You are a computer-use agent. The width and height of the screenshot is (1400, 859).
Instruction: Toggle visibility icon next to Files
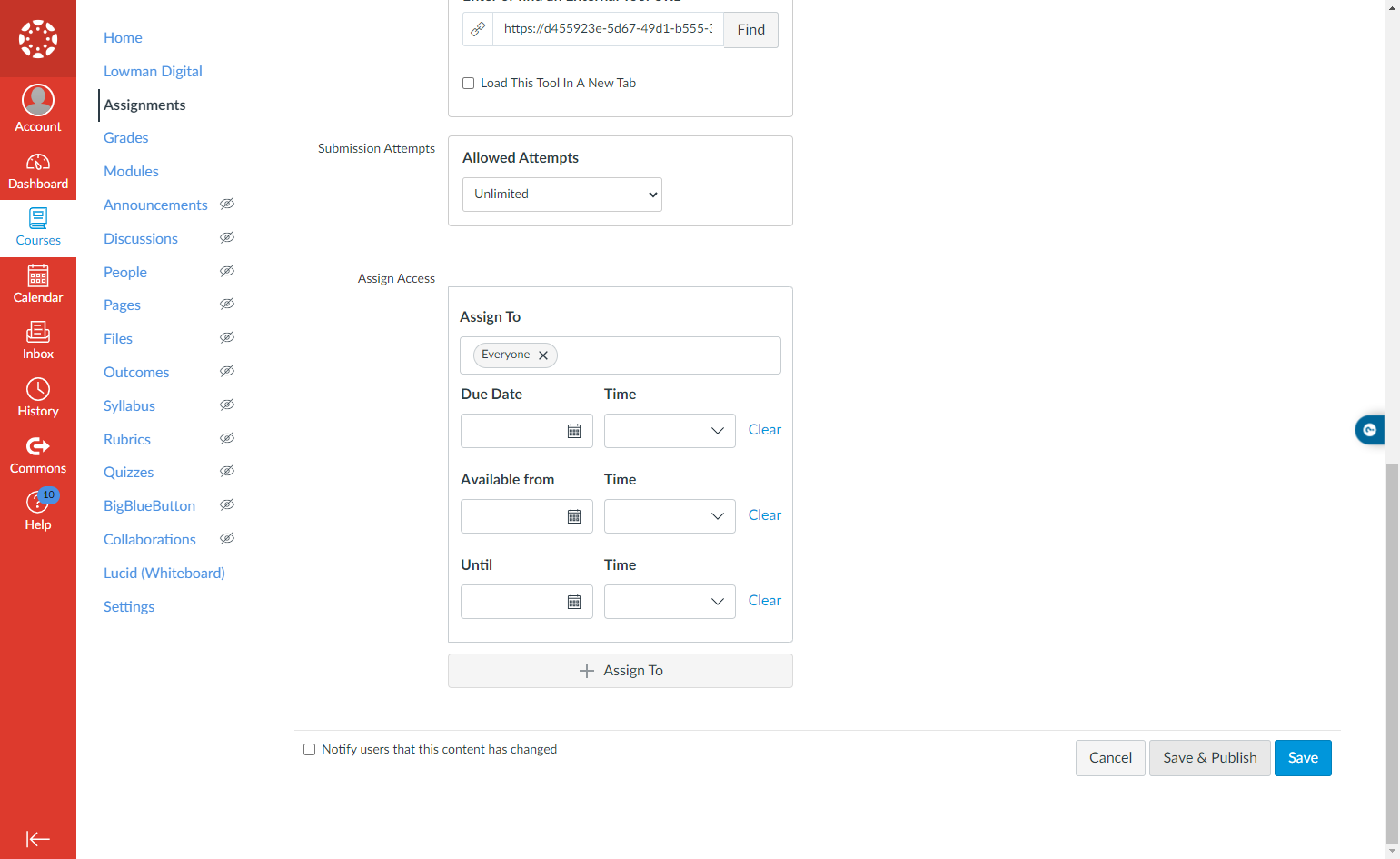227,337
